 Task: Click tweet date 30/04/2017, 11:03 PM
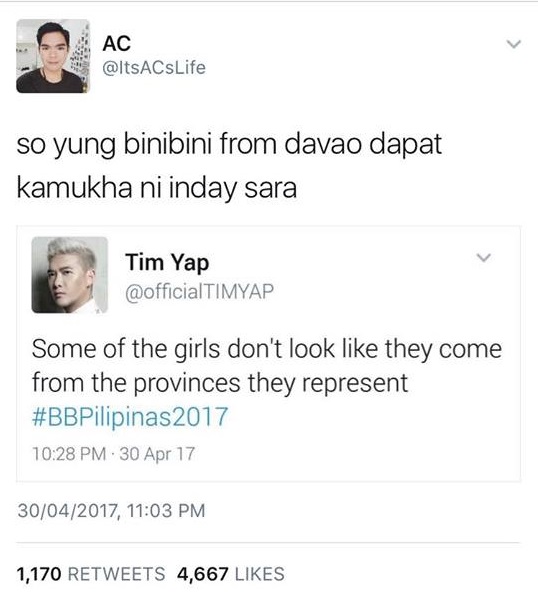click(x=111, y=510)
